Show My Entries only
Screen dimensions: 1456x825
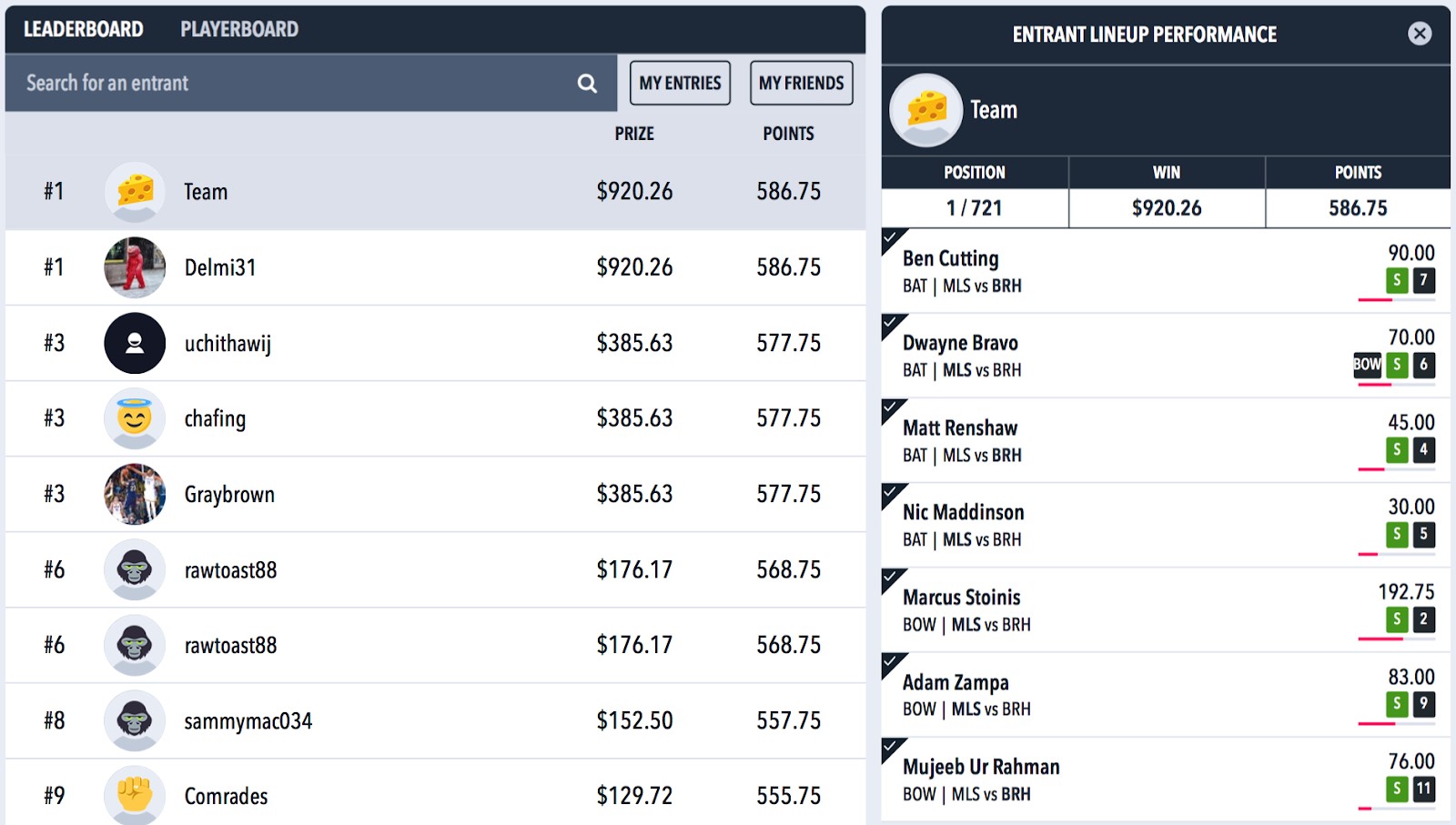click(x=680, y=83)
